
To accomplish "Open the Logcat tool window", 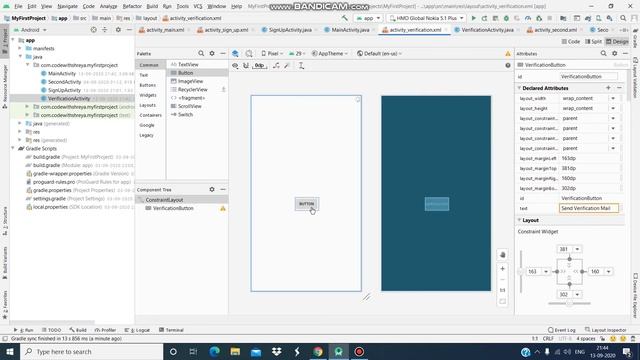I will point(138,330).
